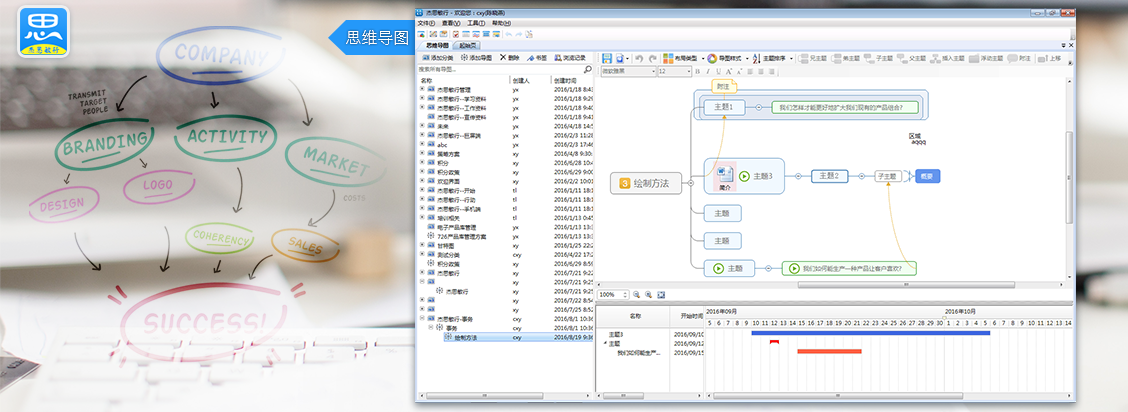The height and width of the screenshot is (412, 1128).
Task: Click the redo arrow in the mind map toolbar
Action: [x=652, y=58]
